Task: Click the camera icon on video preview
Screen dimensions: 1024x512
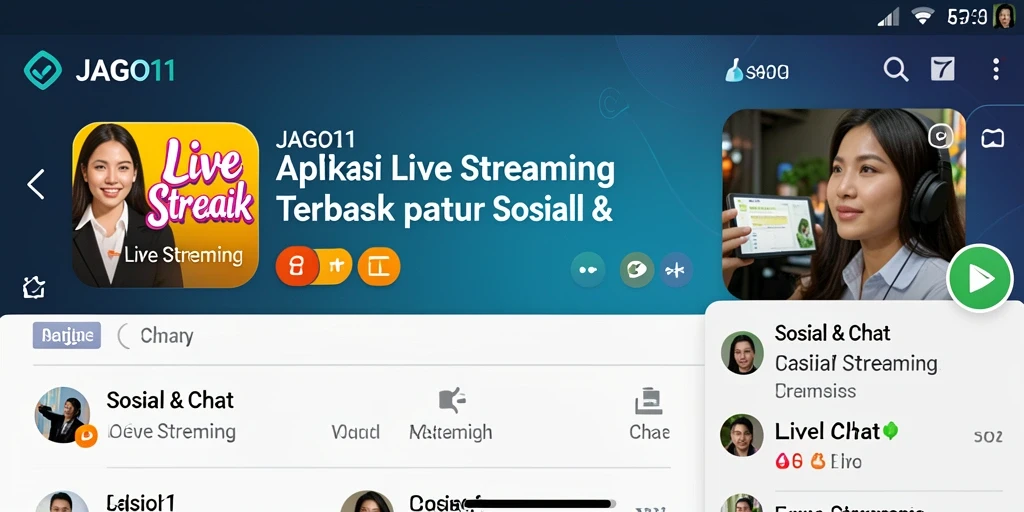Action: coord(941,136)
